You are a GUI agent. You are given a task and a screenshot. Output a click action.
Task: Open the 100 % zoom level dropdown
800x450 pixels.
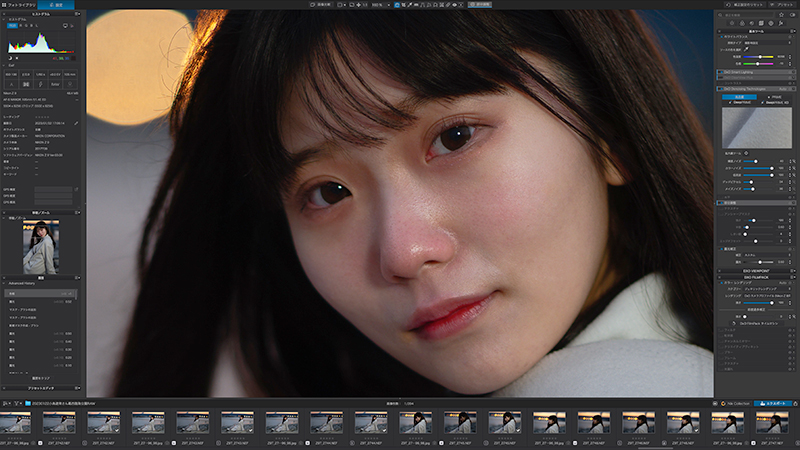point(380,5)
